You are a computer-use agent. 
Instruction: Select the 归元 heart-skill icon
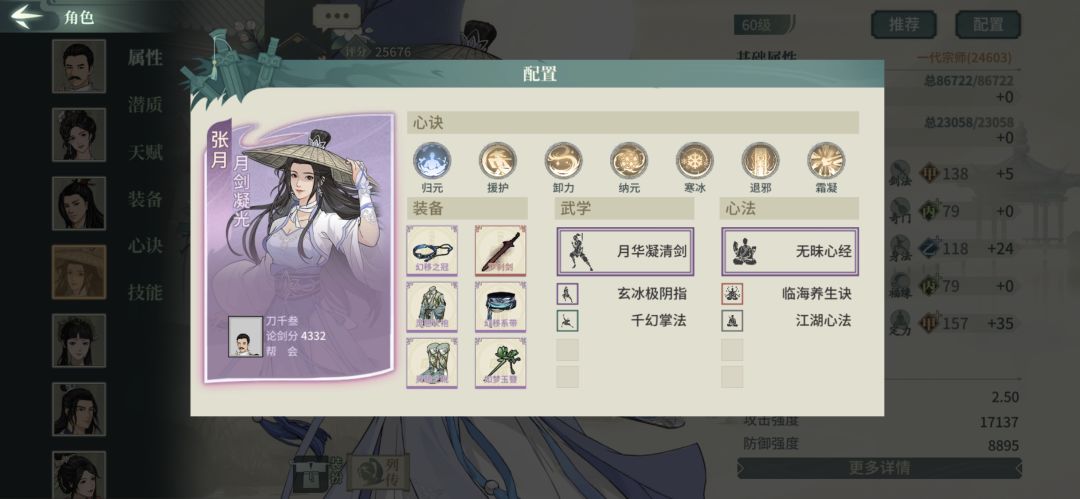tap(432, 161)
